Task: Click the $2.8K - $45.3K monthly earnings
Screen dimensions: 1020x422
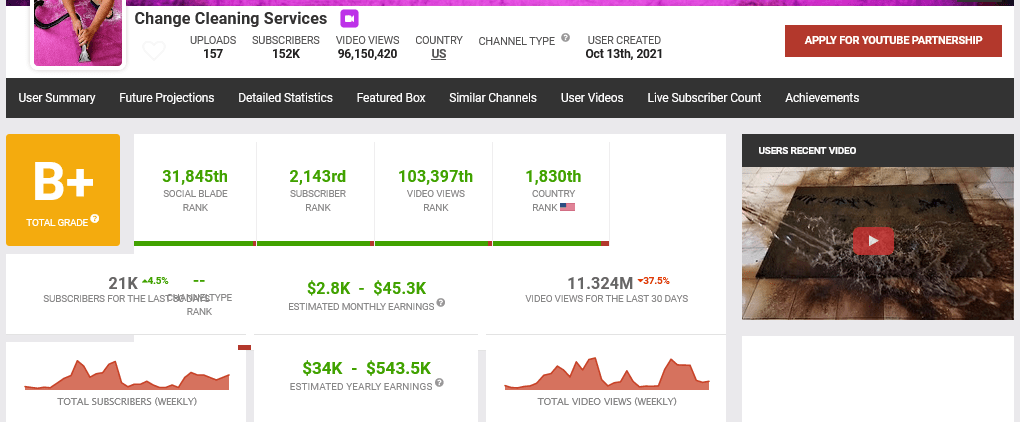Action: coord(366,288)
